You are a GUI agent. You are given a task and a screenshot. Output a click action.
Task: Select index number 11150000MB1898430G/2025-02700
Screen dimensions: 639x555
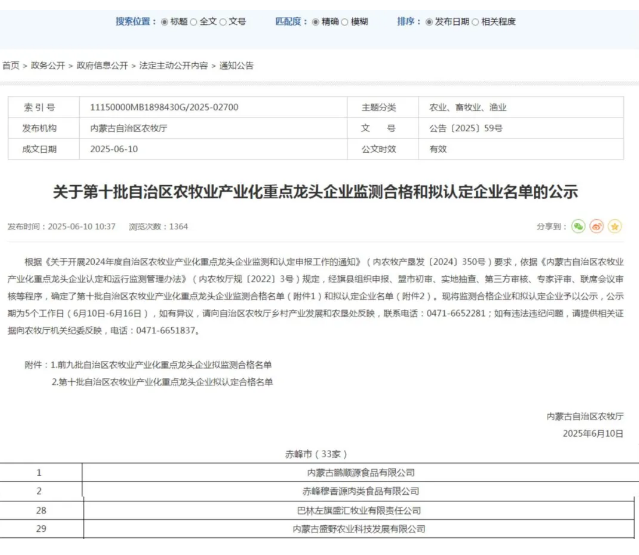[164, 107]
